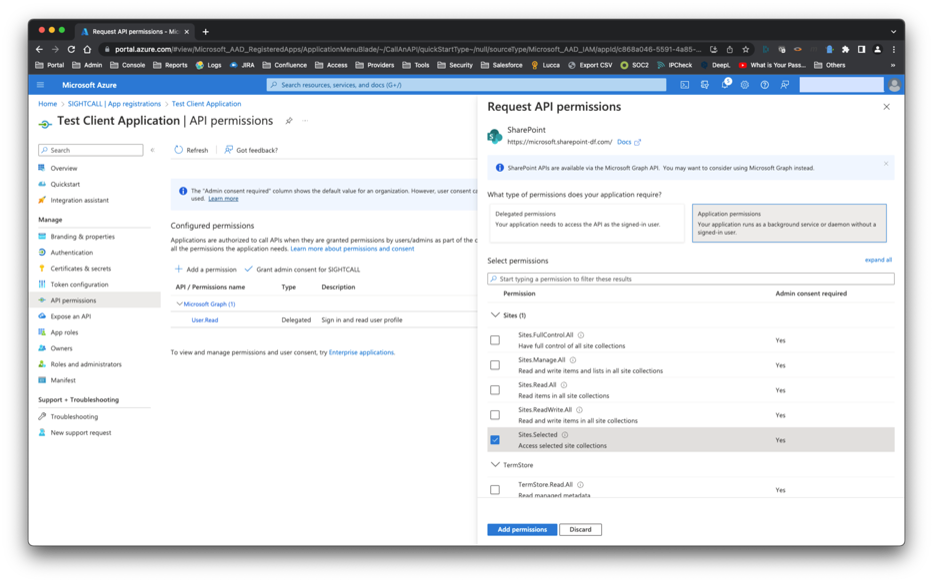Screen dimensions: 934x584
Task: Show info for TermStore.Read.All permission
Action: [x=580, y=485]
